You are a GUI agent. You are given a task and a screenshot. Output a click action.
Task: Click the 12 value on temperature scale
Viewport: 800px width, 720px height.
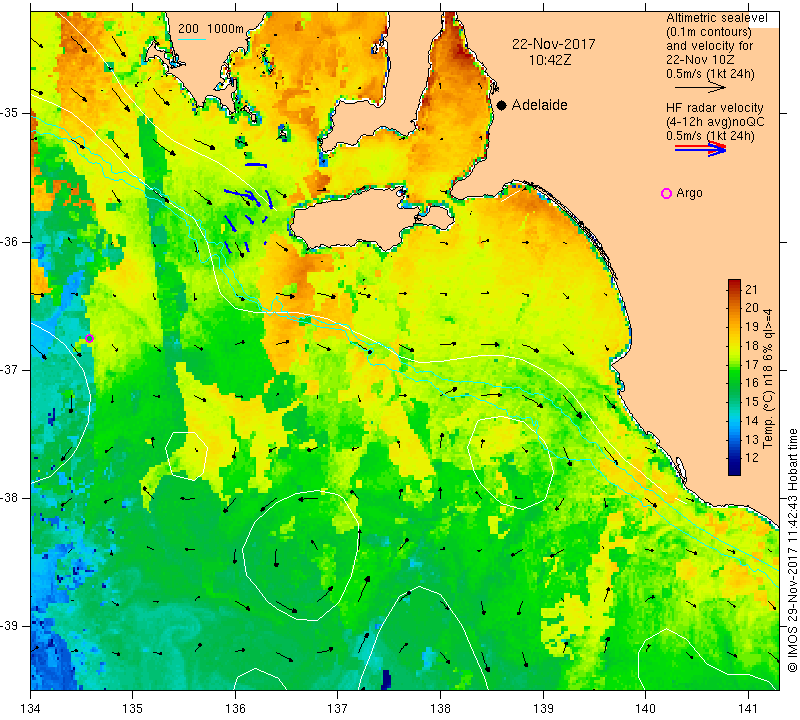[752, 458]
